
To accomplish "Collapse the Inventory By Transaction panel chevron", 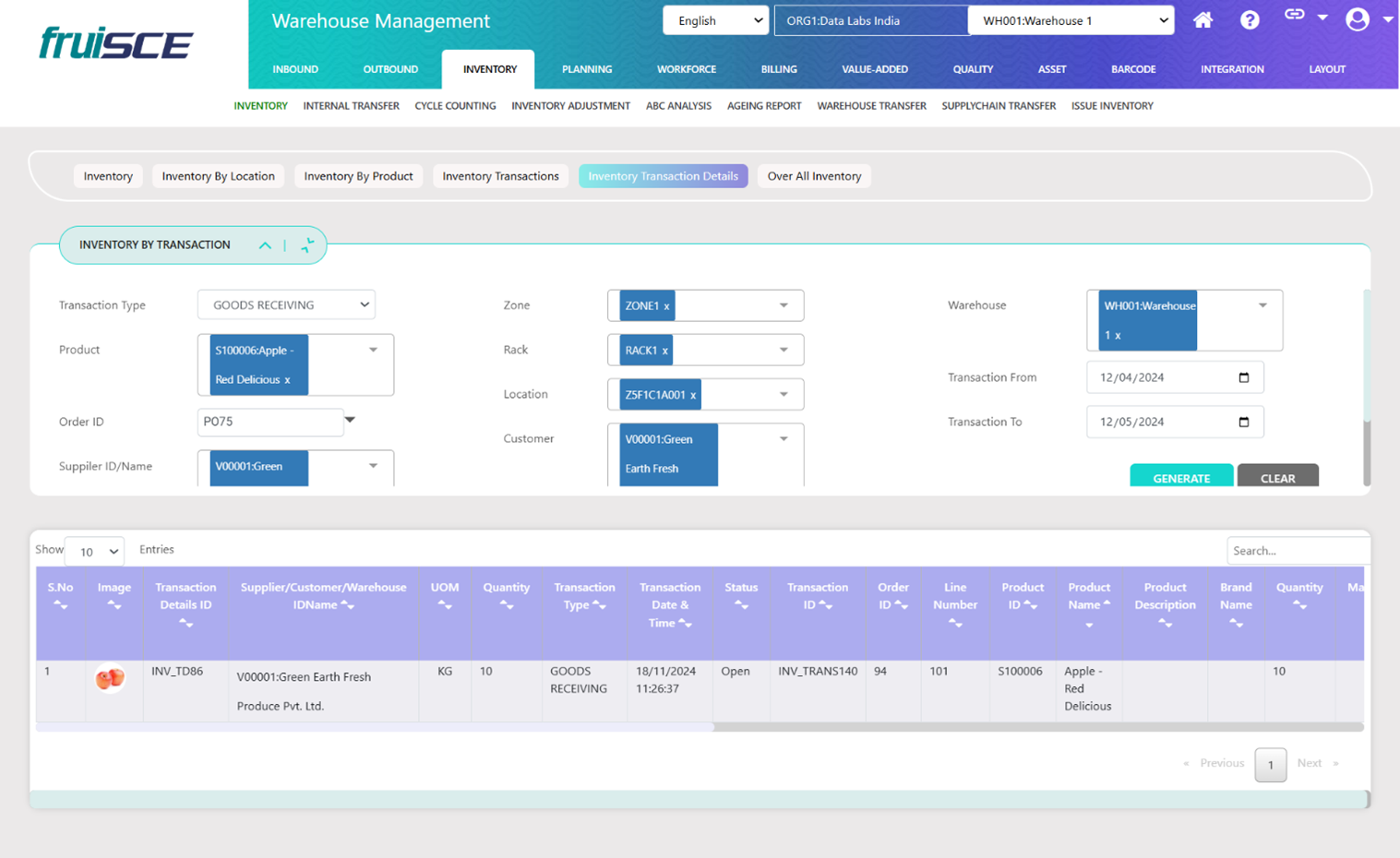I will (265, 245).
